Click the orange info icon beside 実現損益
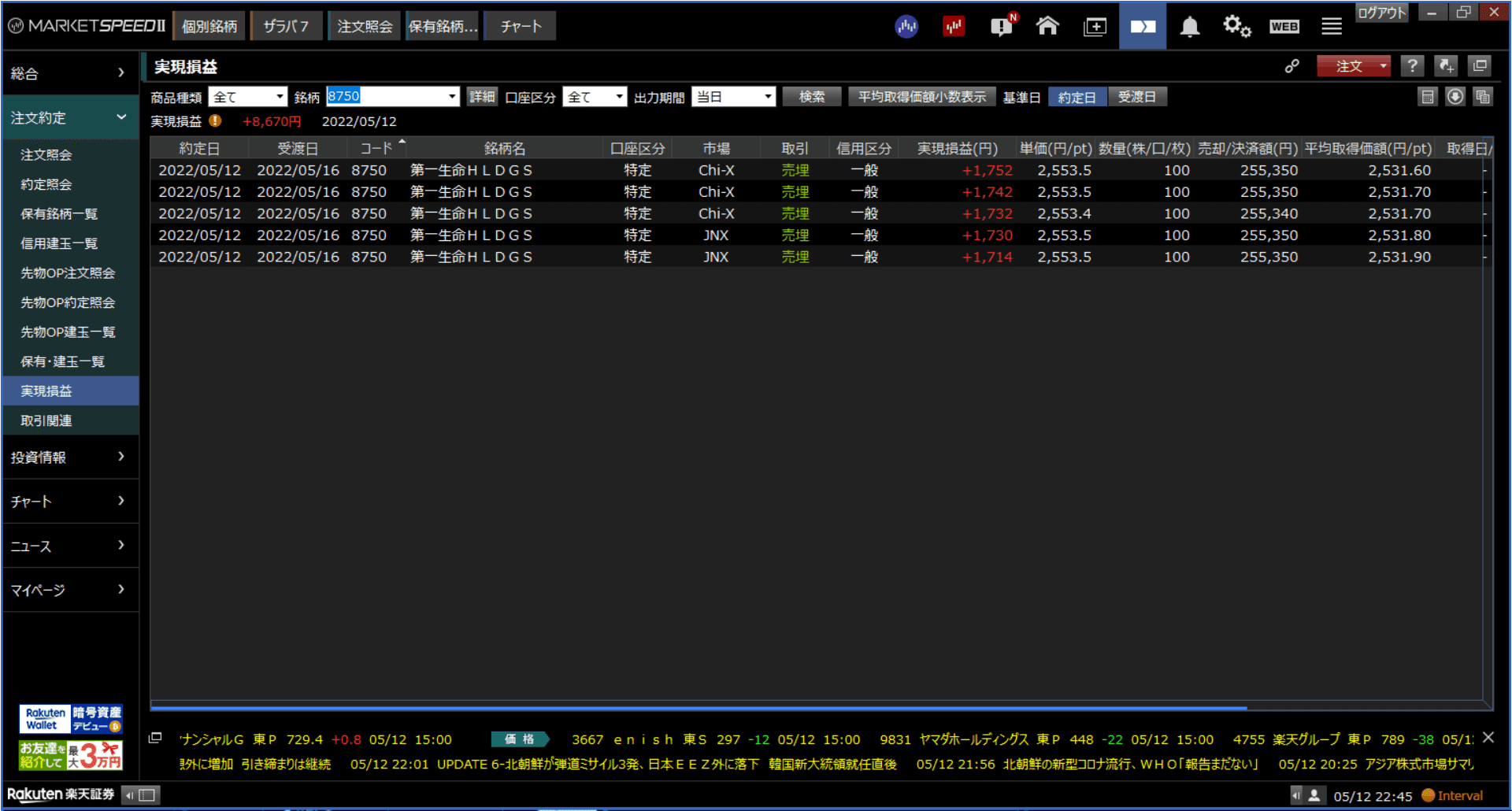The image size is (1512, 811). click(x=215, y=121)
